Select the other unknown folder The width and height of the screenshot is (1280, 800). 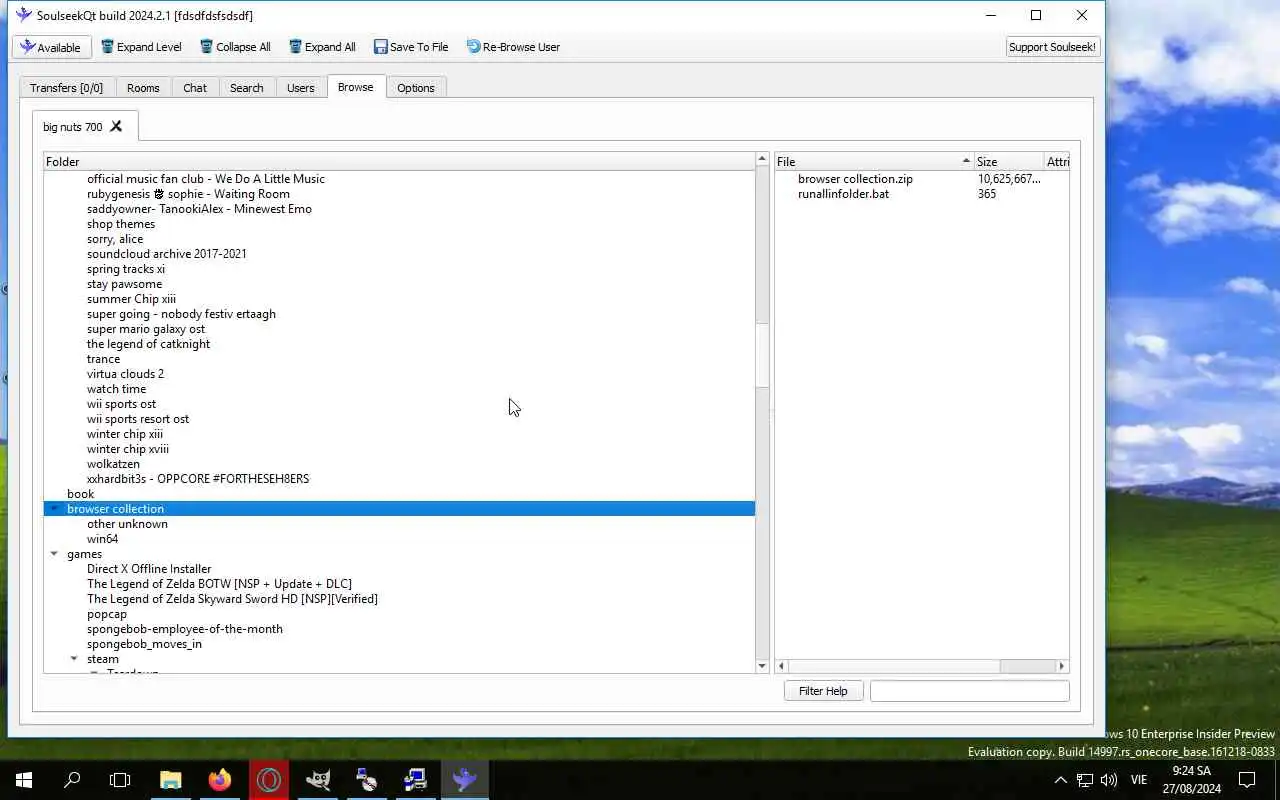(127, 524)
